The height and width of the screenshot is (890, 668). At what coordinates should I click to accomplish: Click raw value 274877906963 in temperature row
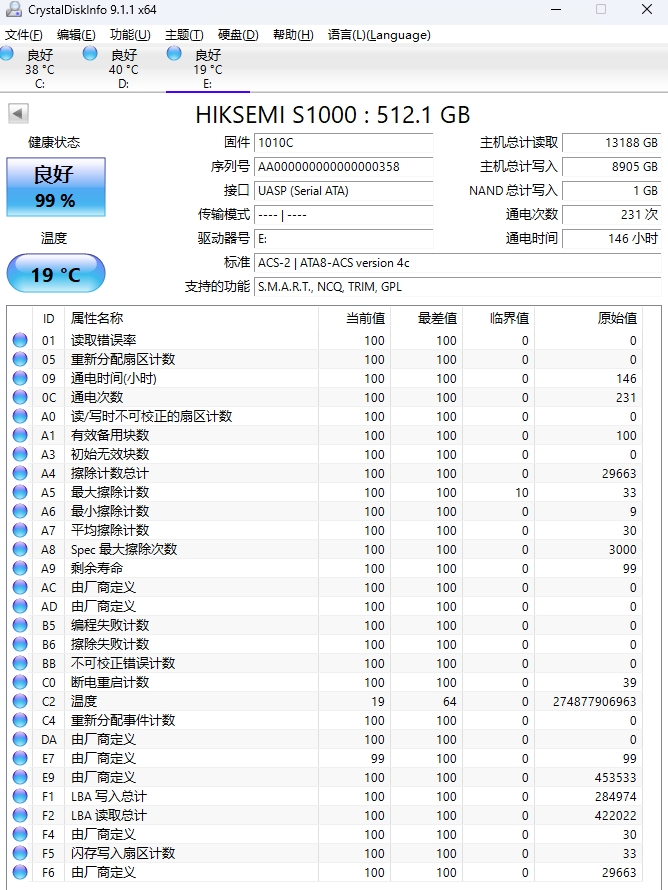tap(594, 702)
